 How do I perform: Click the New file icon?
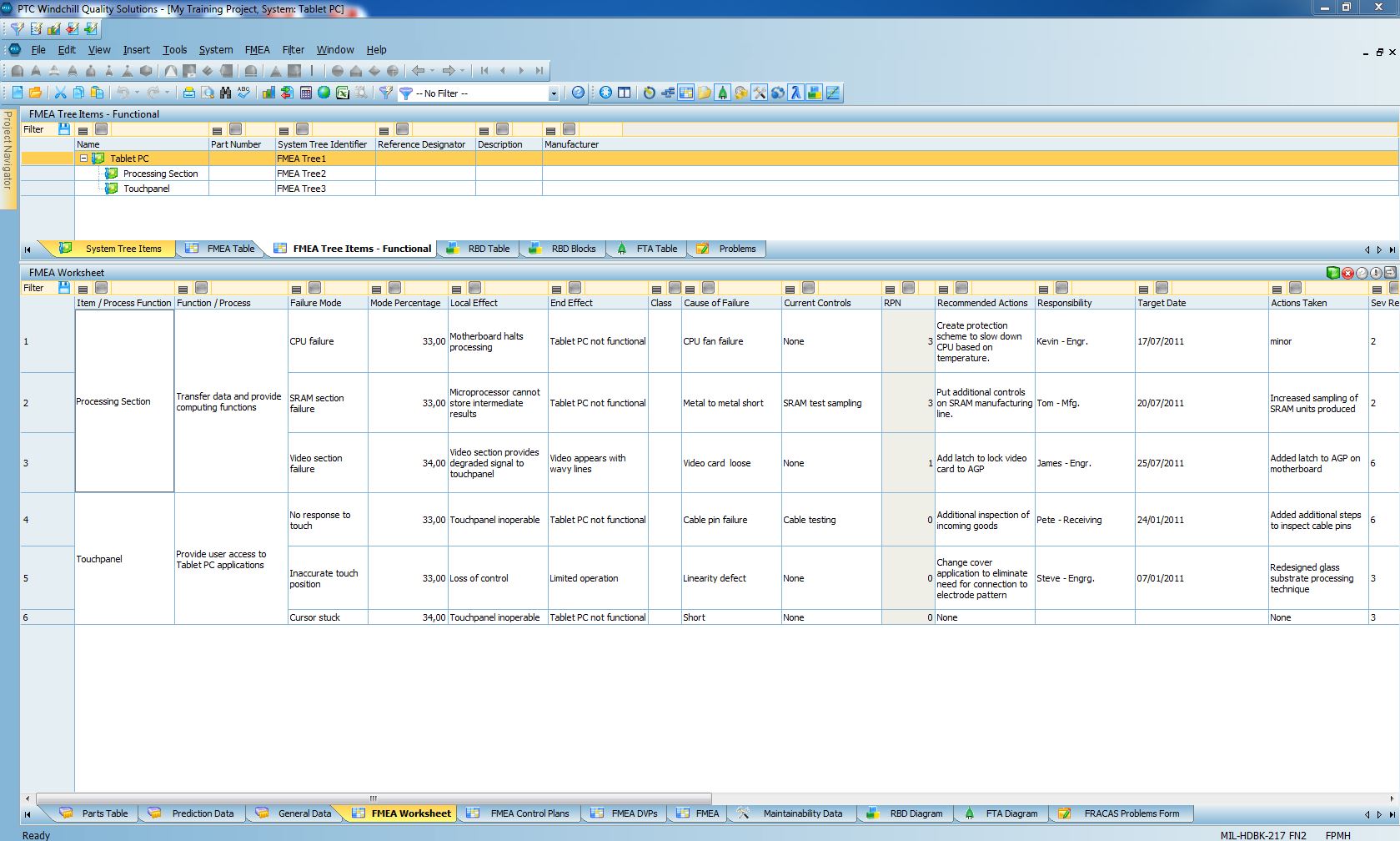(18, 93)
